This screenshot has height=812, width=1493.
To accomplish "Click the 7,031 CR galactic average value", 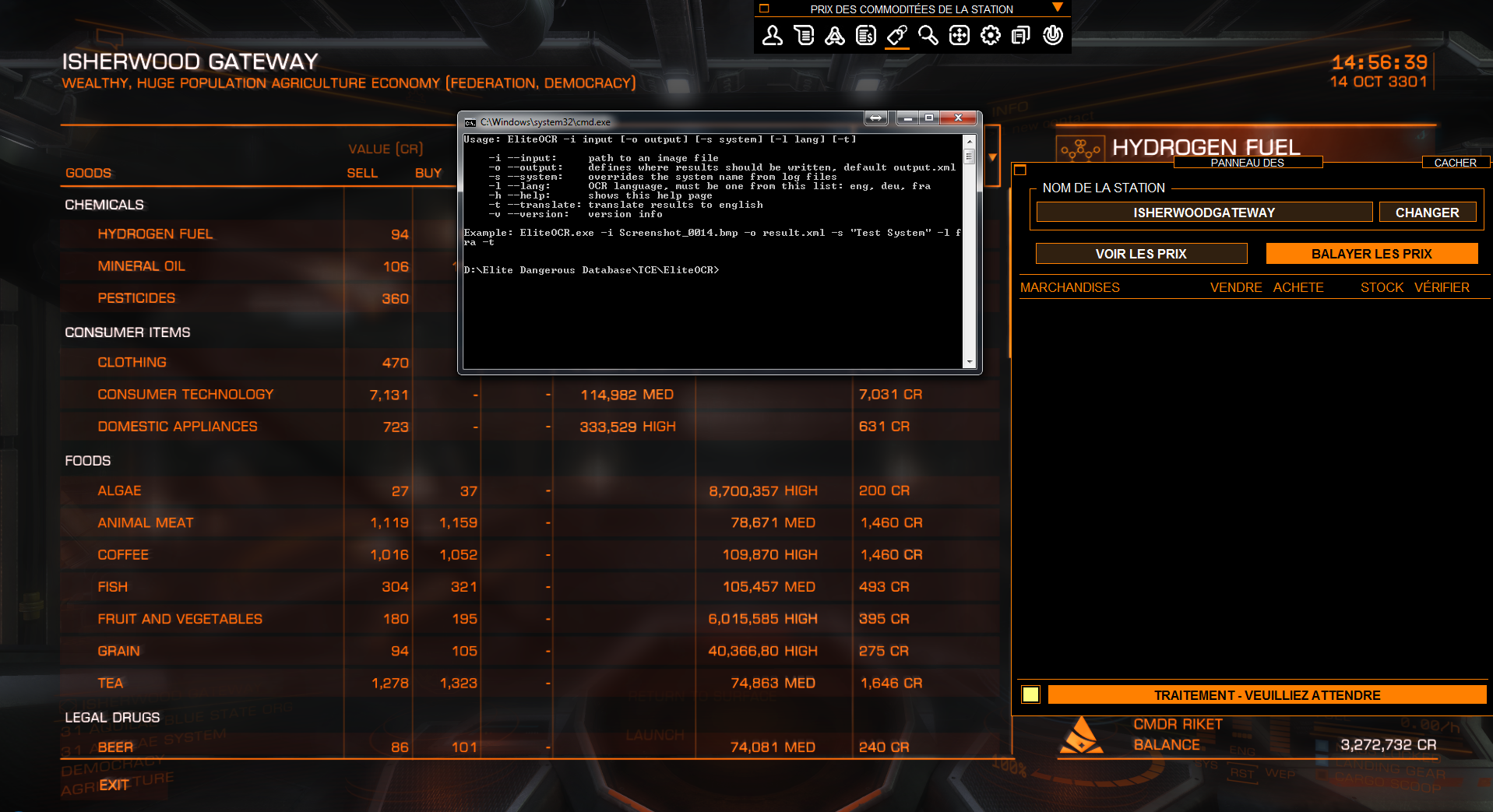I will (x=890, y=395).
